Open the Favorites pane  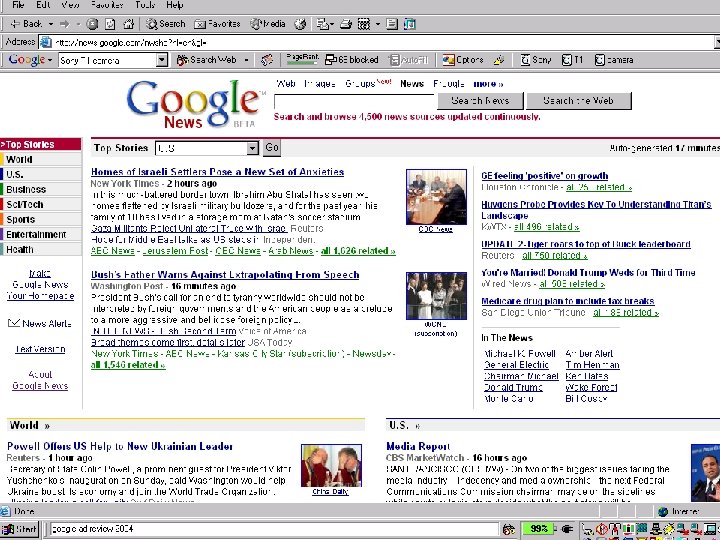point(217,24)
